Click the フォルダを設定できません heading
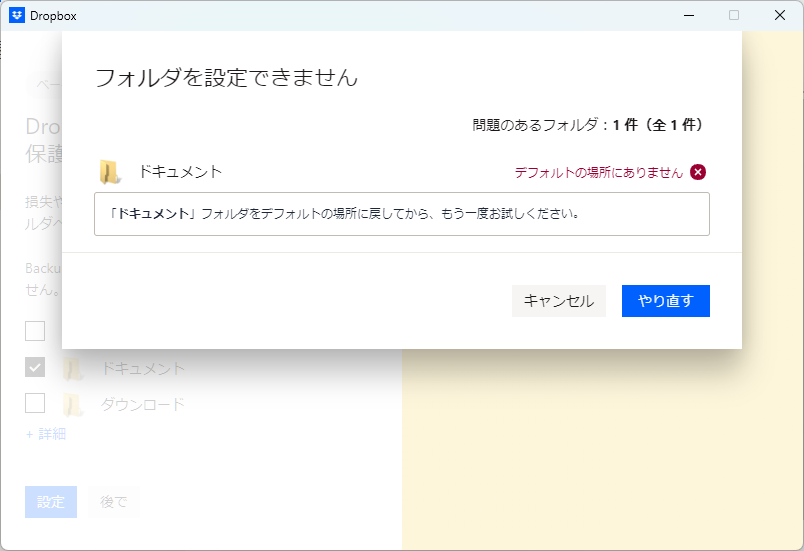The height and width of the screenshot is (551, 804). click(x=227, y=78)
